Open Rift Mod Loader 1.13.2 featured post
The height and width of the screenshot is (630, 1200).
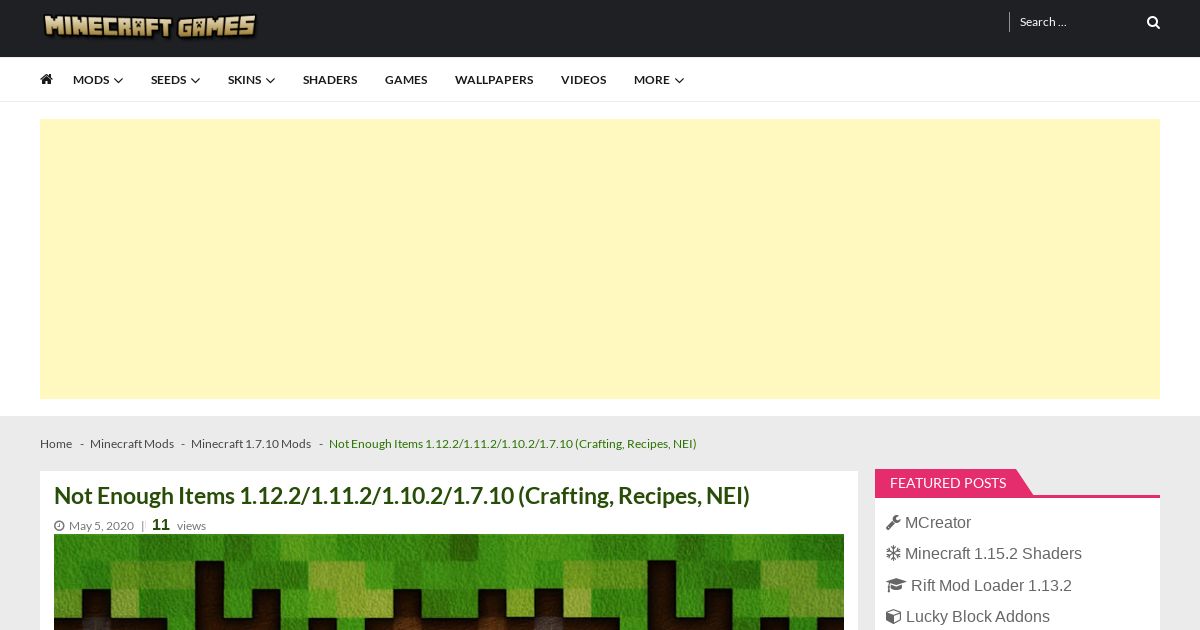click(991, 585)
